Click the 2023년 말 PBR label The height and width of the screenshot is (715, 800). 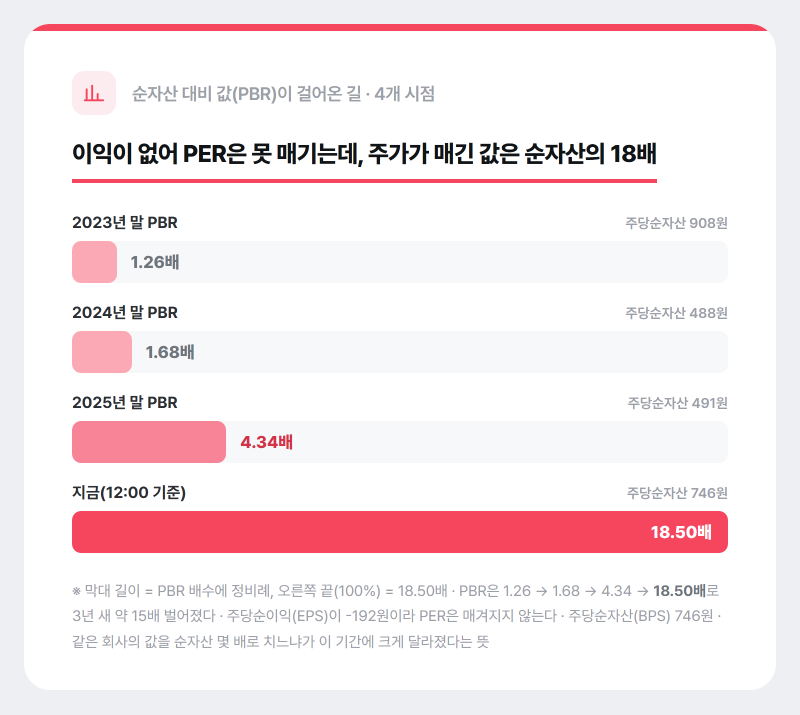pyautogui.click(x=125, y=223)
